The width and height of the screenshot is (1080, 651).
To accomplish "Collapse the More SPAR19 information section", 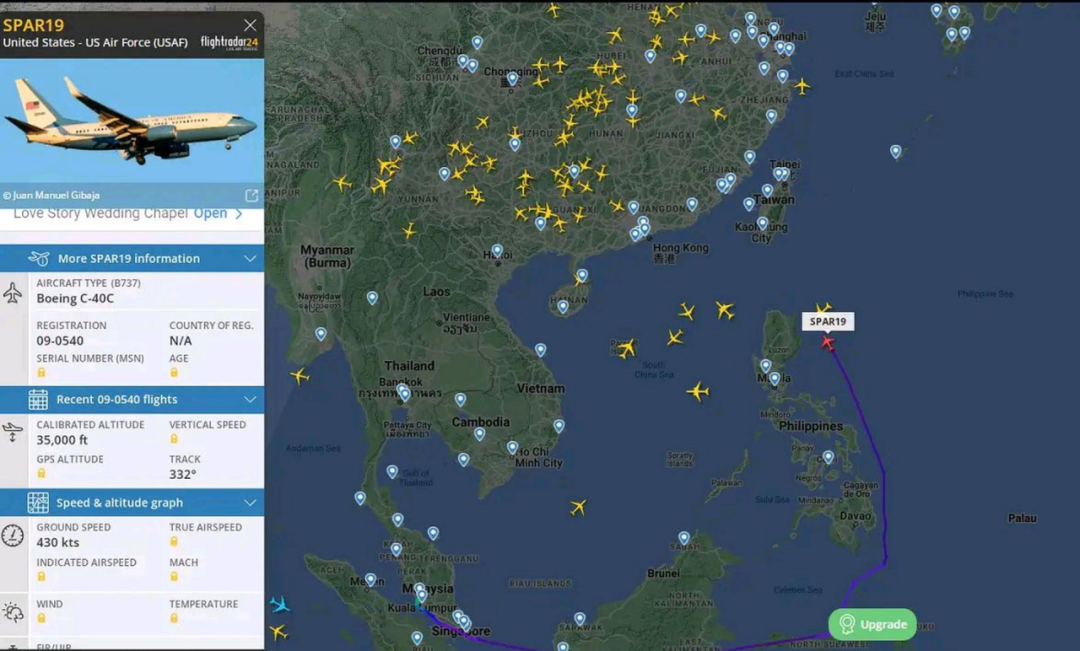I will tap(252, 257).
